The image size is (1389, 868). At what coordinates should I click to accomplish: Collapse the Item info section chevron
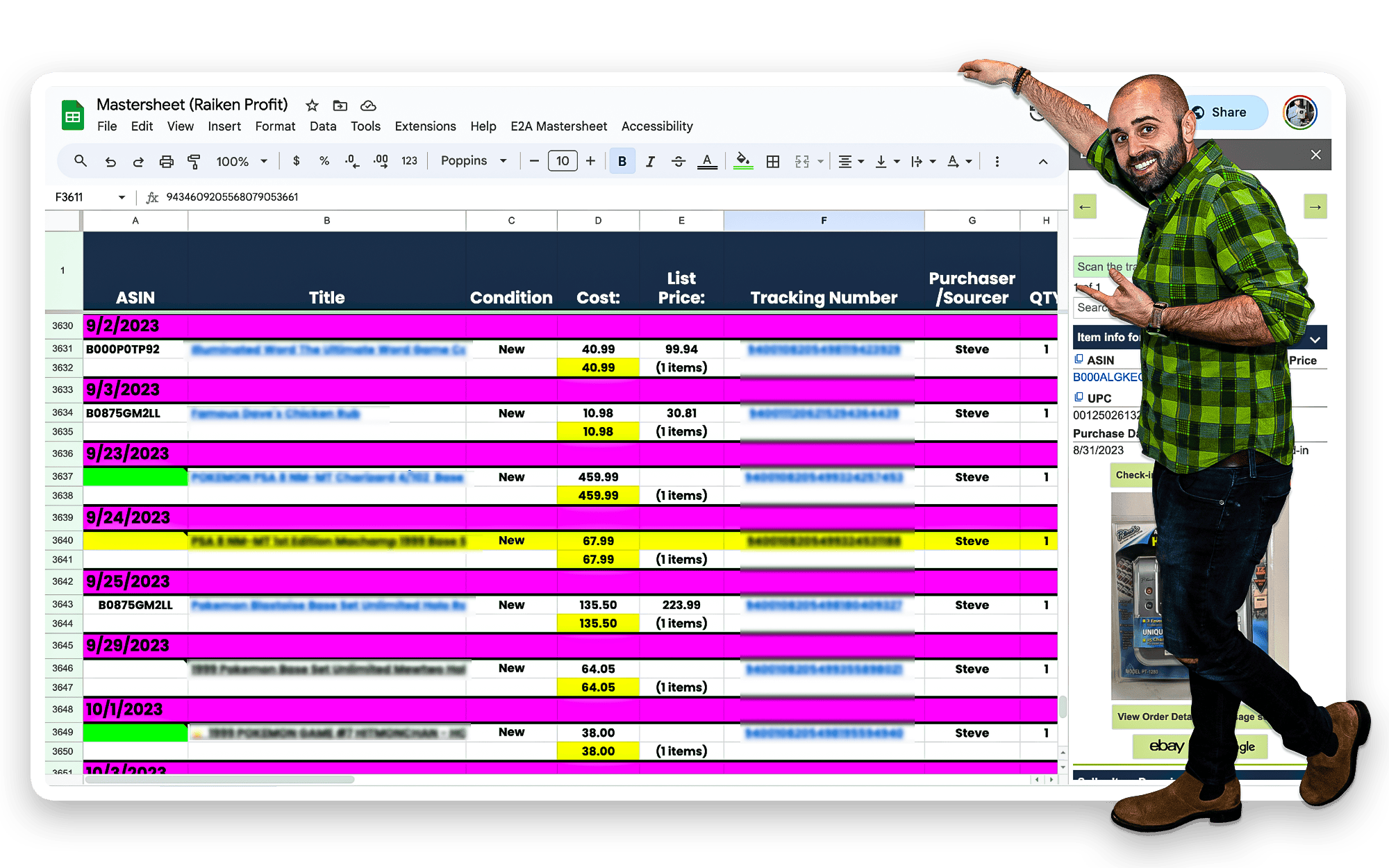click(x=1315, y=340)
